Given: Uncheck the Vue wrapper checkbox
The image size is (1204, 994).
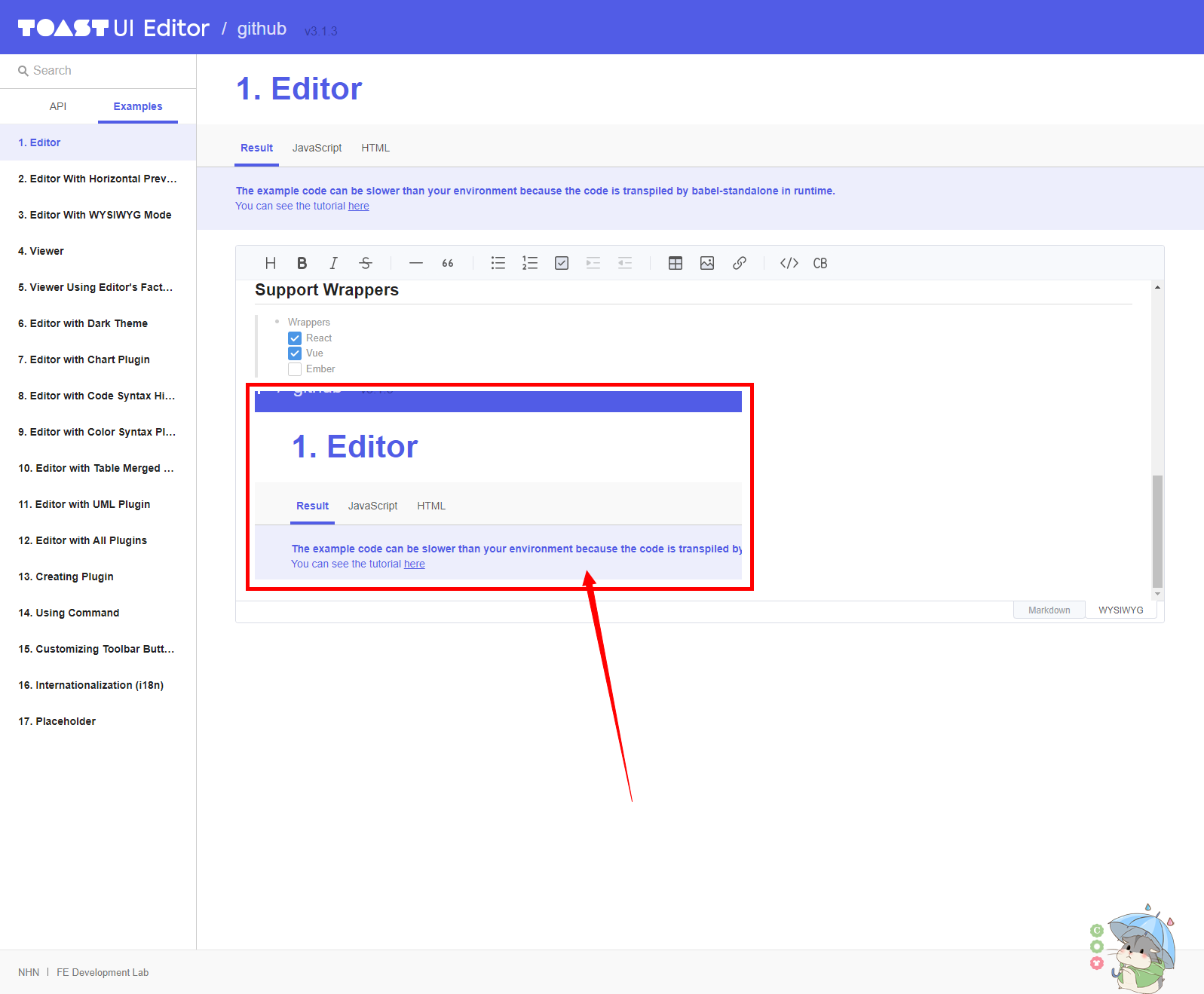Looking at the screenshot, I should (295, 353).
